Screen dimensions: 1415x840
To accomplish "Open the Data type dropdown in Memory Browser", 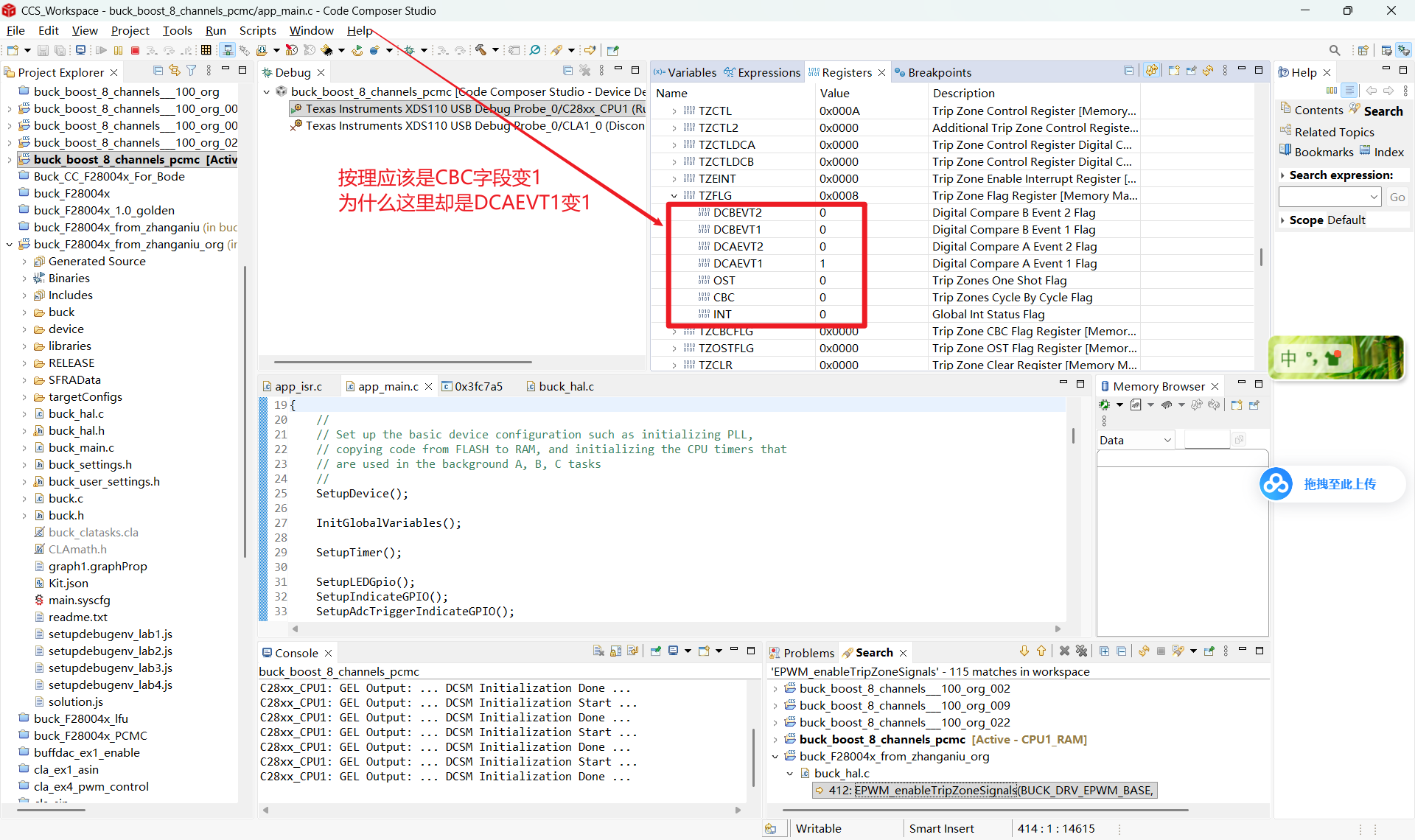I will coord(1135,440).
